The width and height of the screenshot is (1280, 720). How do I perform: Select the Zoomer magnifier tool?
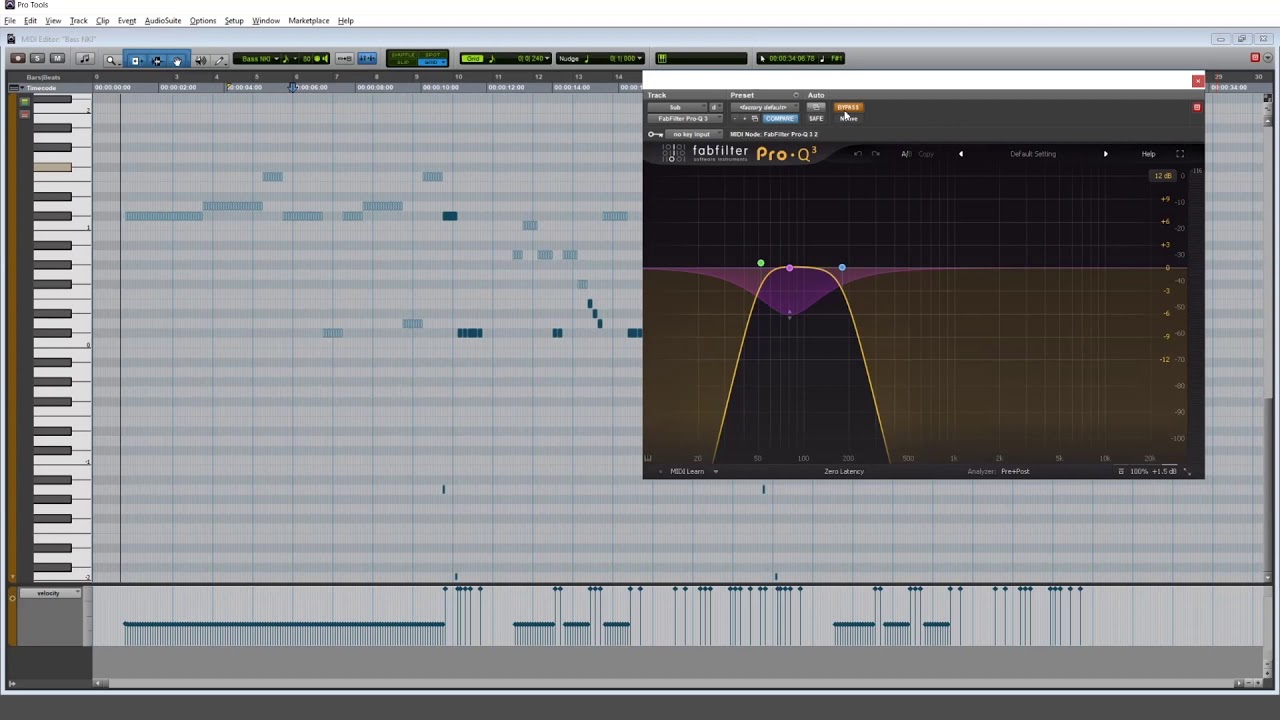[111, 60]
